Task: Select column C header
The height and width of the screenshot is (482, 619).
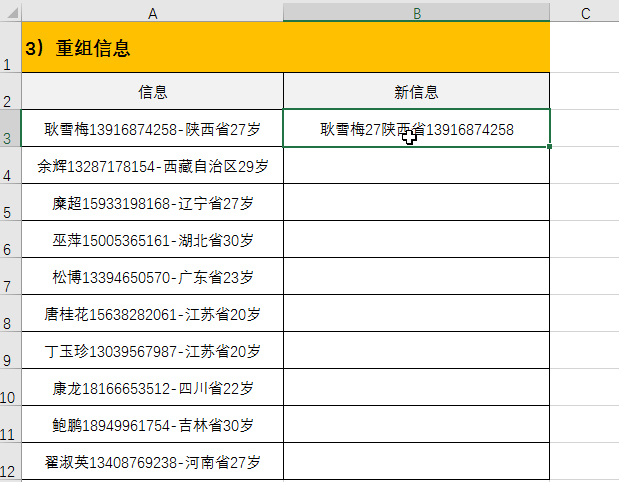Action: (585, 14)
